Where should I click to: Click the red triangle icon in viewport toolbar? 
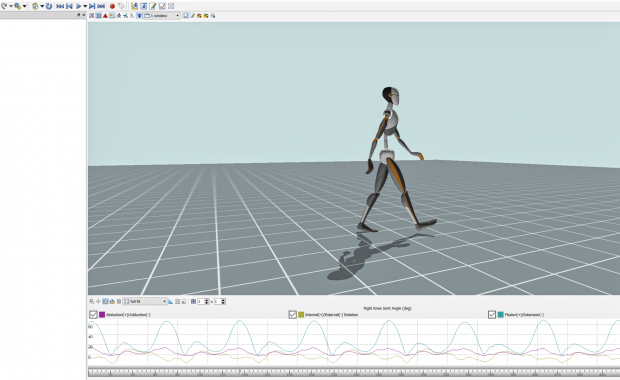(x=105, y=16)
